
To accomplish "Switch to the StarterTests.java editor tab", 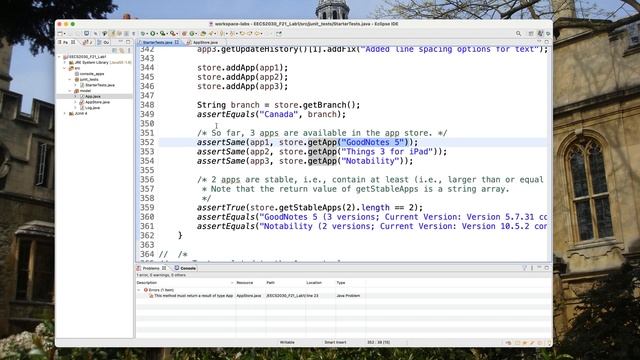I will [157, 42].
